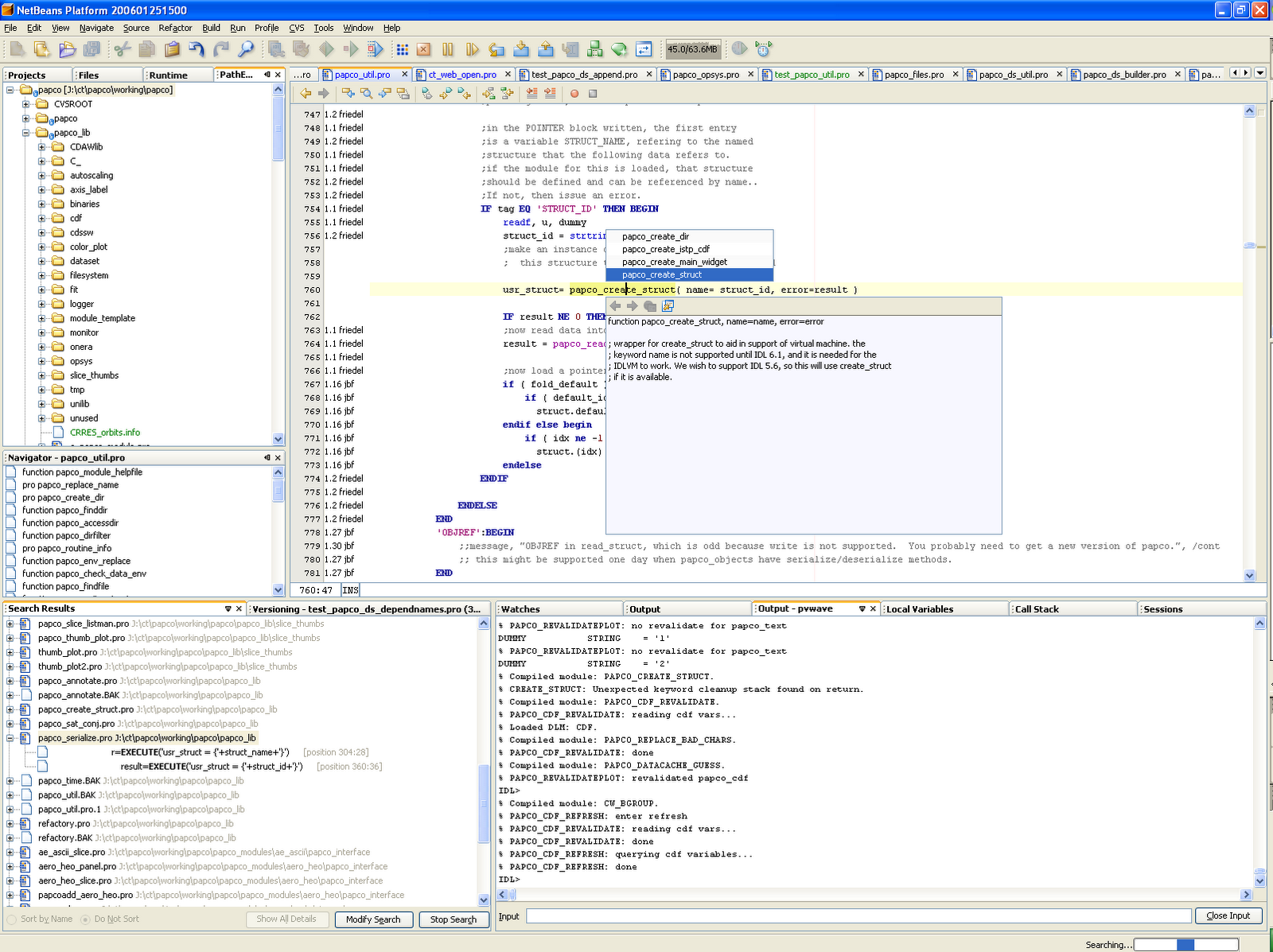Click the editor Find Selection magnifier icon

366,93
